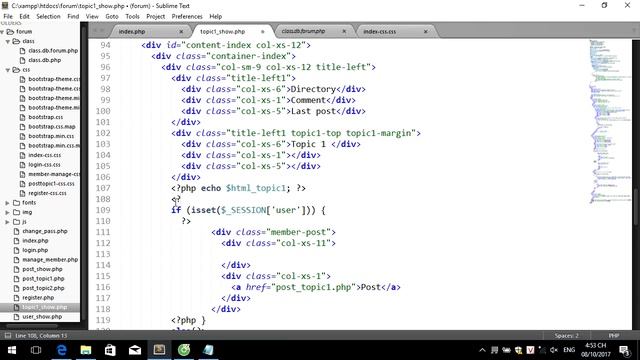Open class.db.forum.php in sidebar
The width and height of the screenshot is (640, 360).
pyautogui.click(x=53, y=51)
